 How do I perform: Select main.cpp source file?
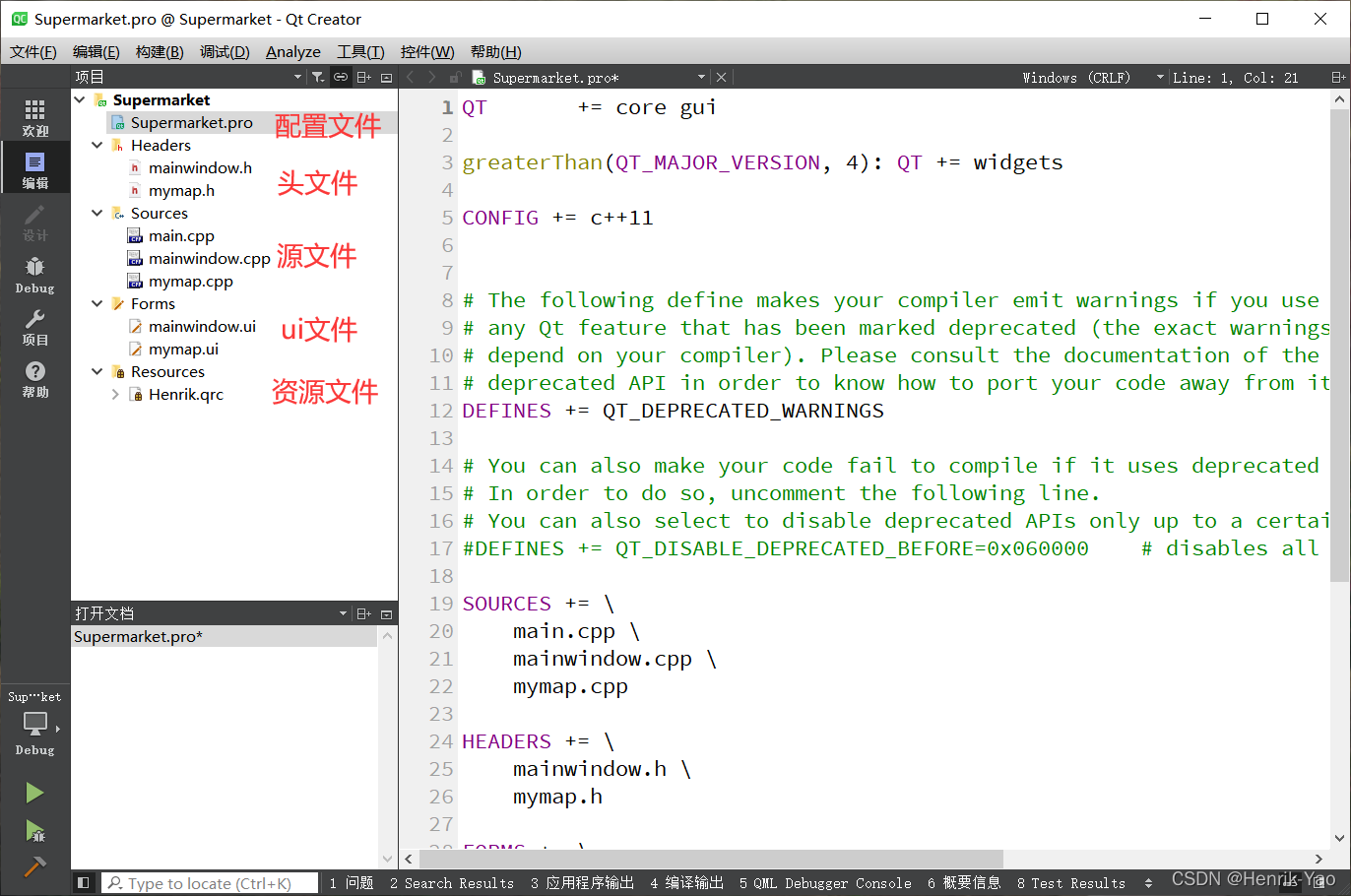[181, 235]
